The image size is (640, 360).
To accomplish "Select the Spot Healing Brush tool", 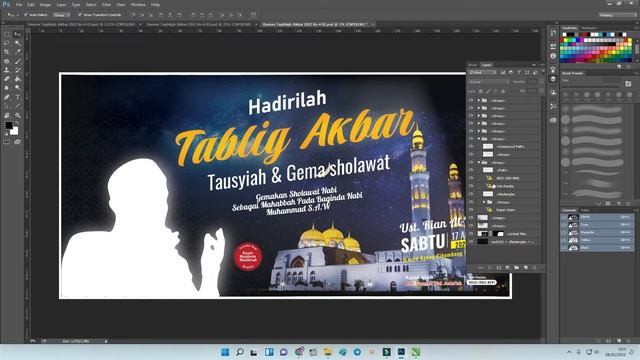I will [x=7, y=61].
